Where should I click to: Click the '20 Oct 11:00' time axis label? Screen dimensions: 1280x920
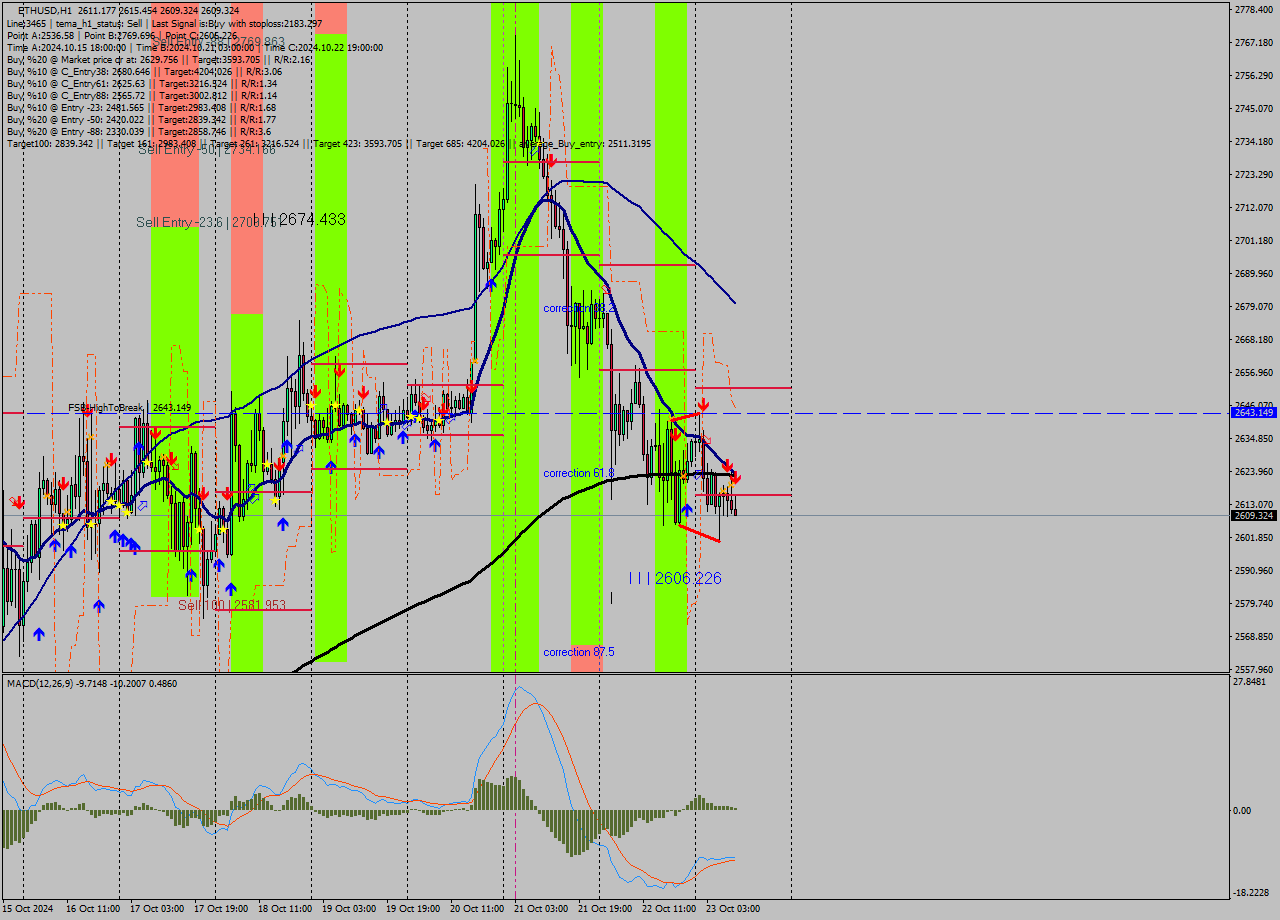point(476,909)
